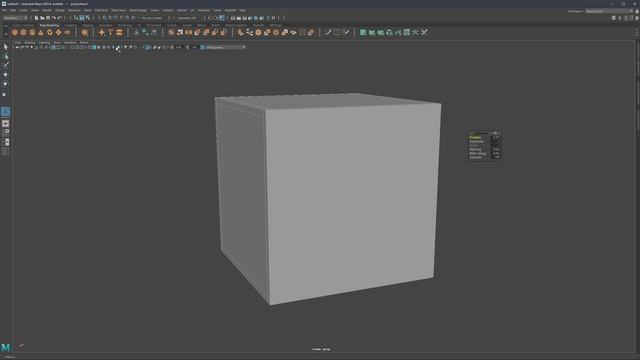Viewport: 640px width, 360px height.
Task: Click the workspace lock icon at top right
Action: pyautogui.click(x=637, y=11)
